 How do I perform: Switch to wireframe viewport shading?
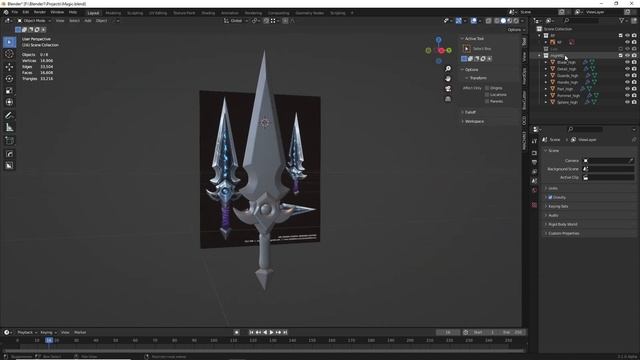pos(497,21)
